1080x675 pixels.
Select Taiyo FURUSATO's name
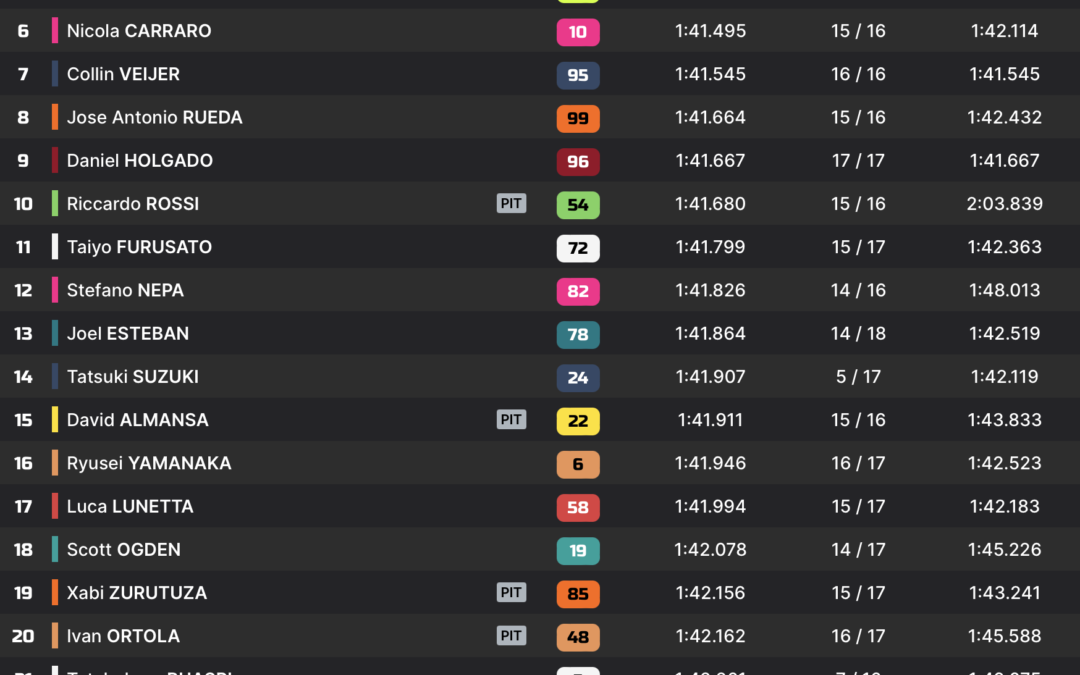(x=139, y=247)
